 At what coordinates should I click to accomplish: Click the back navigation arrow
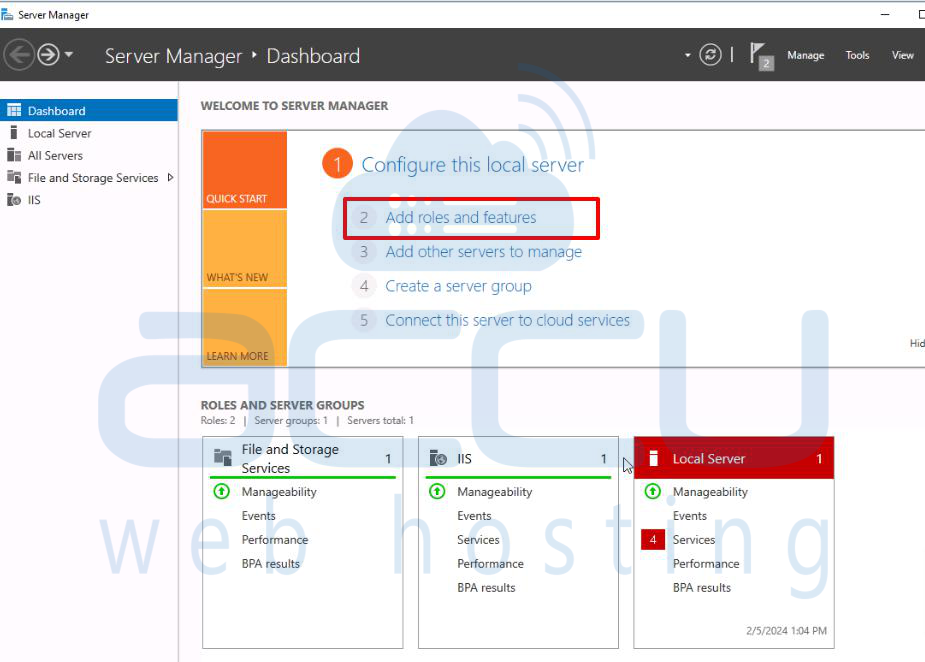pos(19,55)
